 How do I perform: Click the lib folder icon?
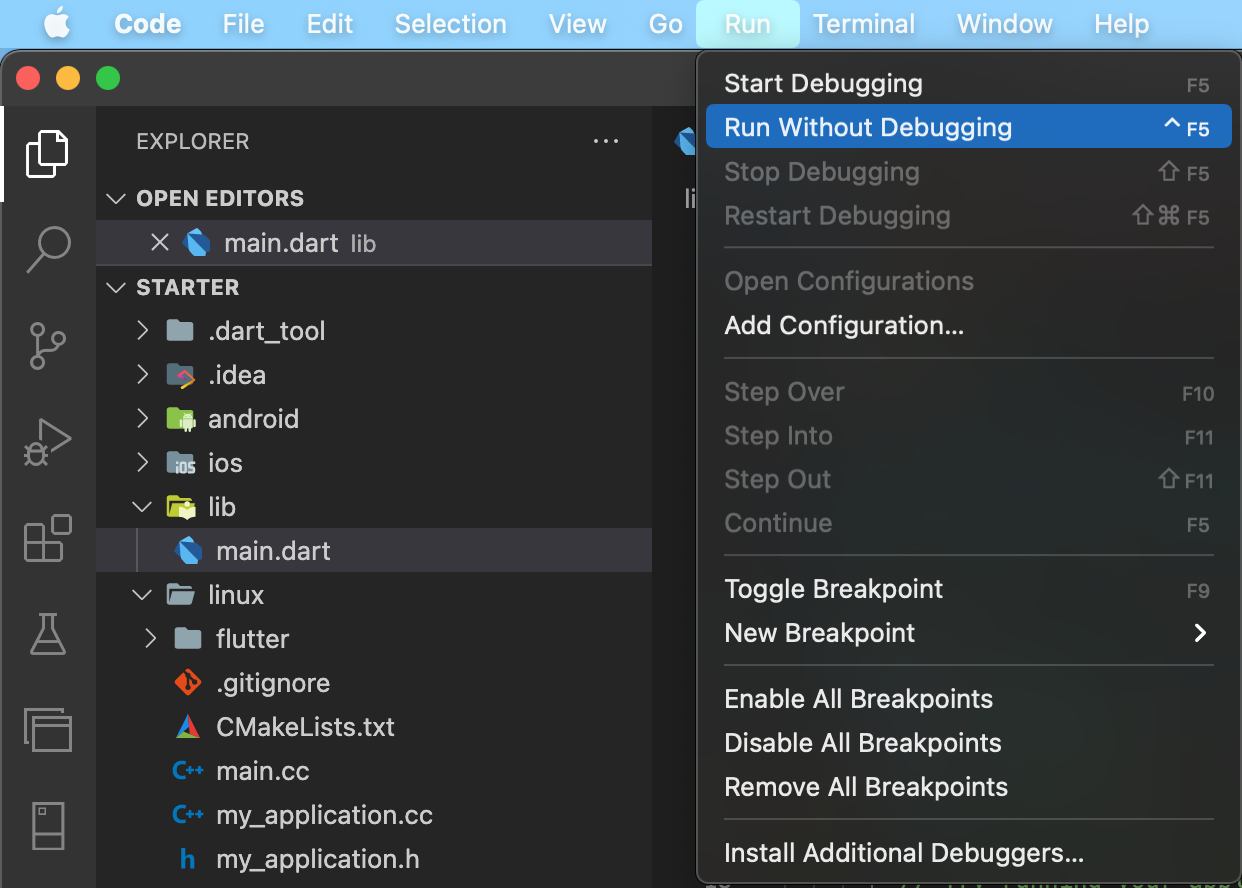tap(181, 507)
